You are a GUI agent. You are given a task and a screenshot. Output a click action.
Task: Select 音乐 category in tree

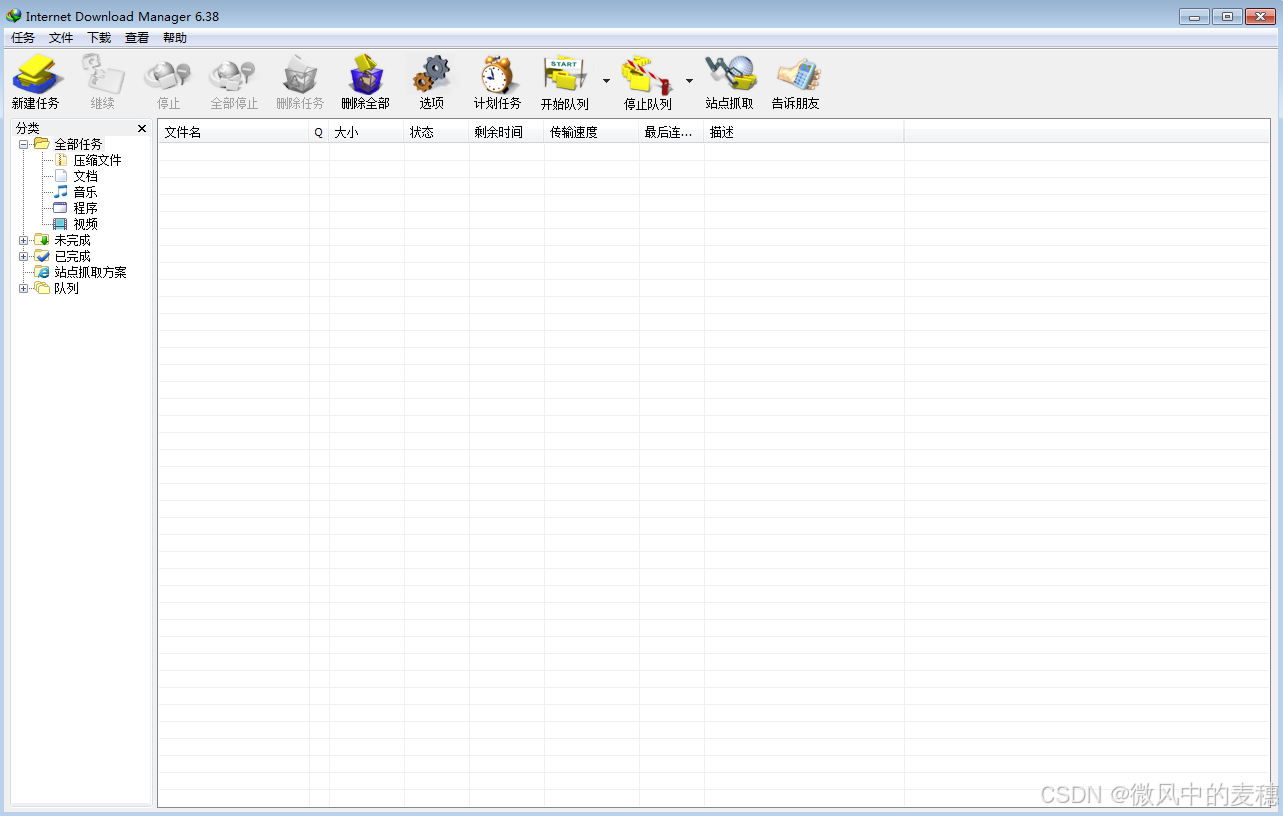click(85, 192)
